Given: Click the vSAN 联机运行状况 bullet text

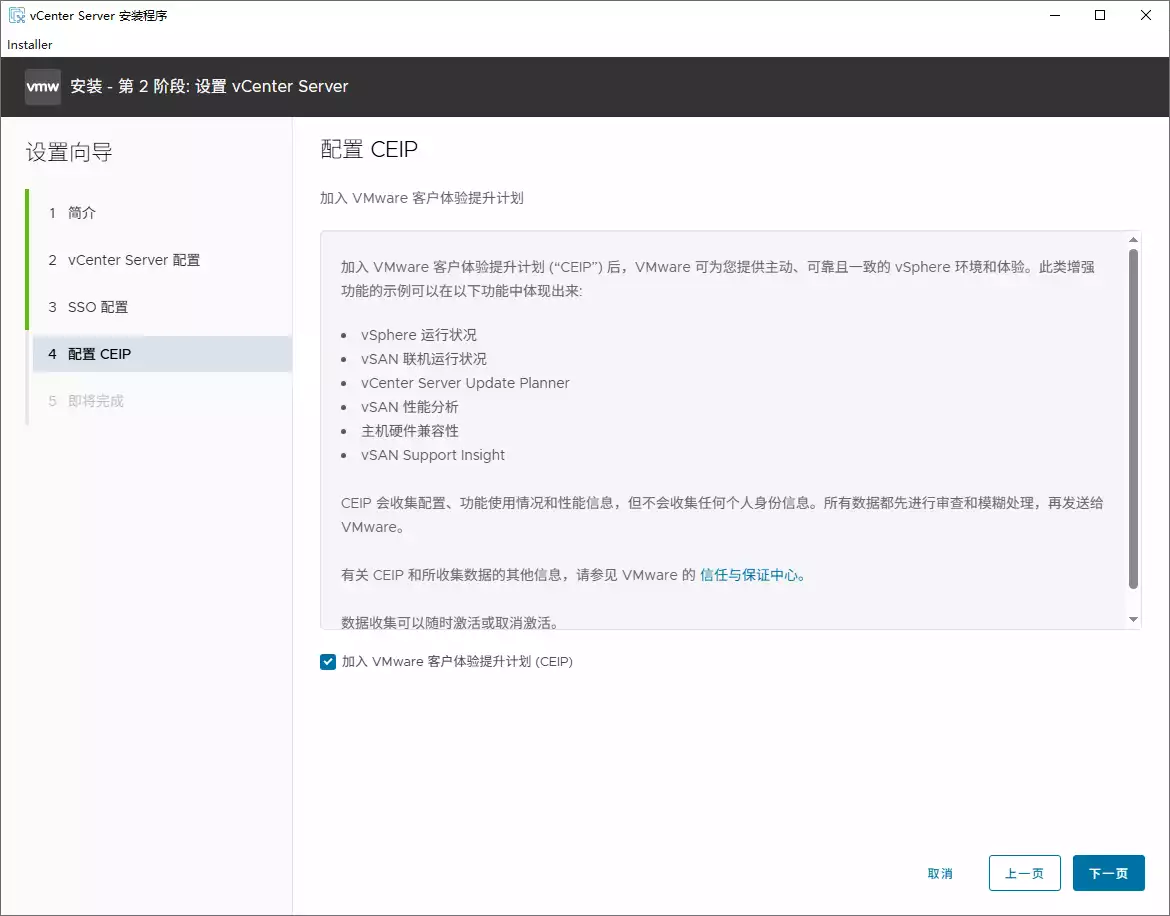Looking at the screenshot, I should pyautogui.click(x=424, y=359).
